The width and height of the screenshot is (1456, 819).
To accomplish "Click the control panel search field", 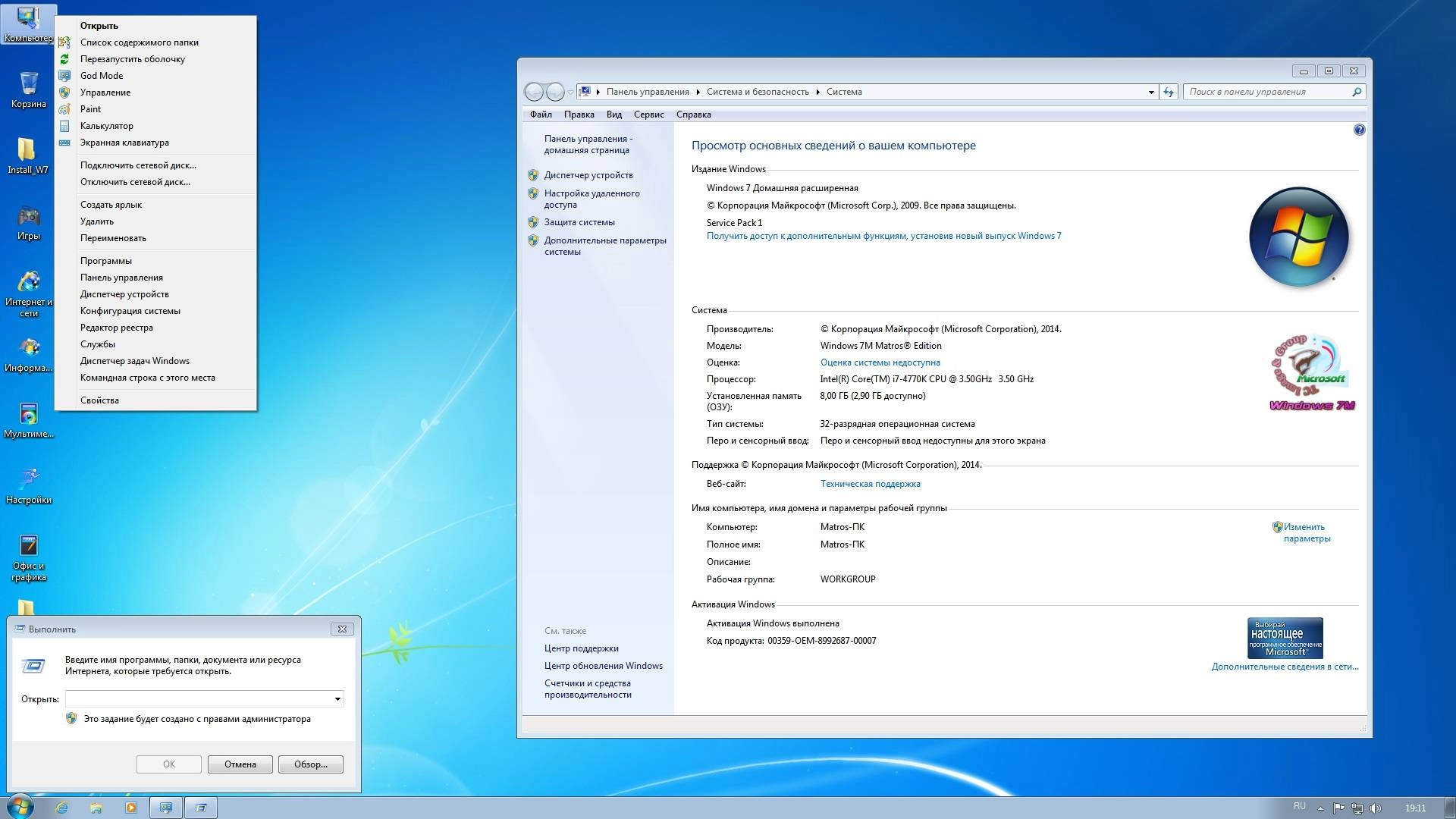I will [1268, 92].
